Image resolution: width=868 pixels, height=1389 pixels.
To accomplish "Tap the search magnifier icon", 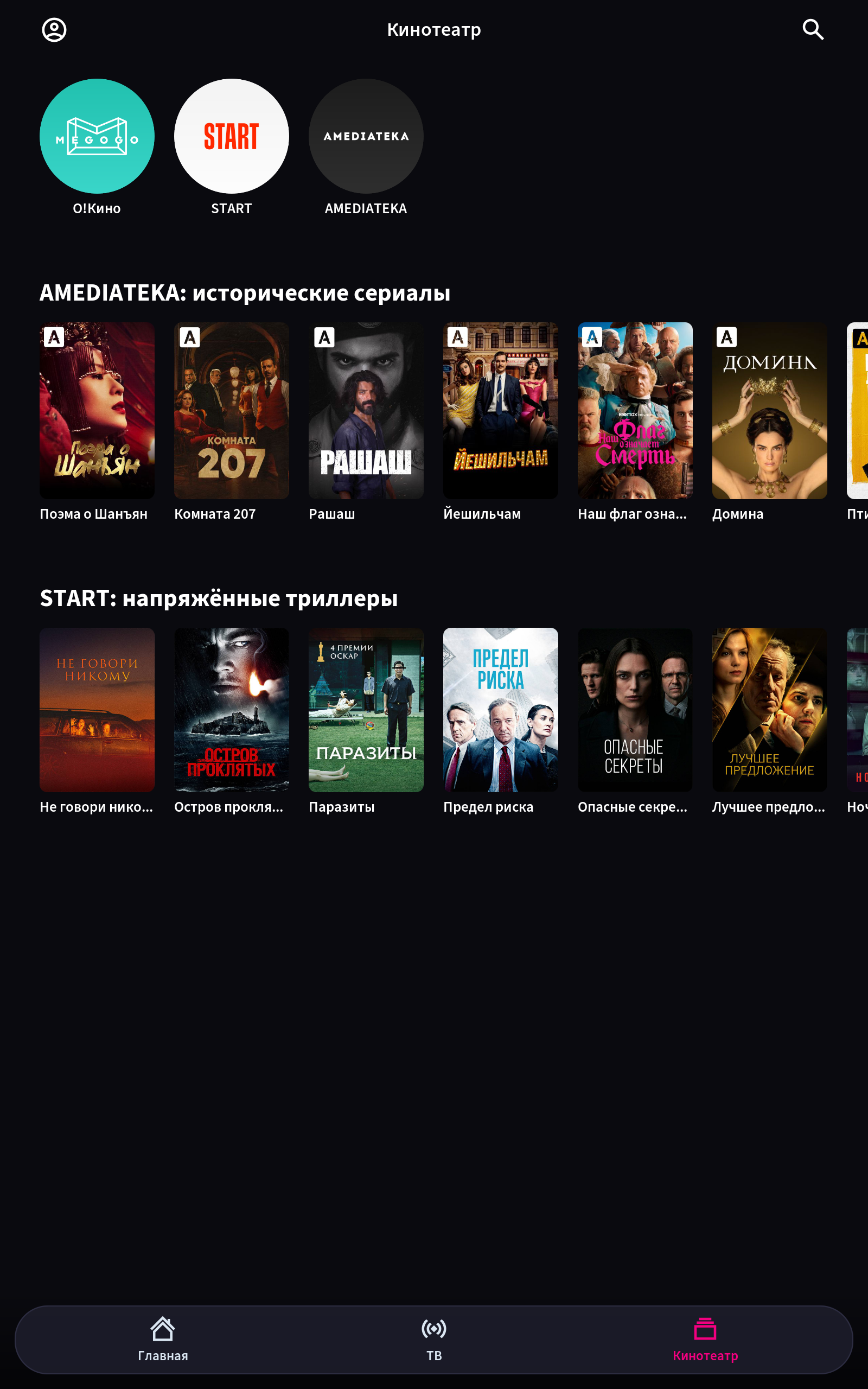I will tap(813, 29).
